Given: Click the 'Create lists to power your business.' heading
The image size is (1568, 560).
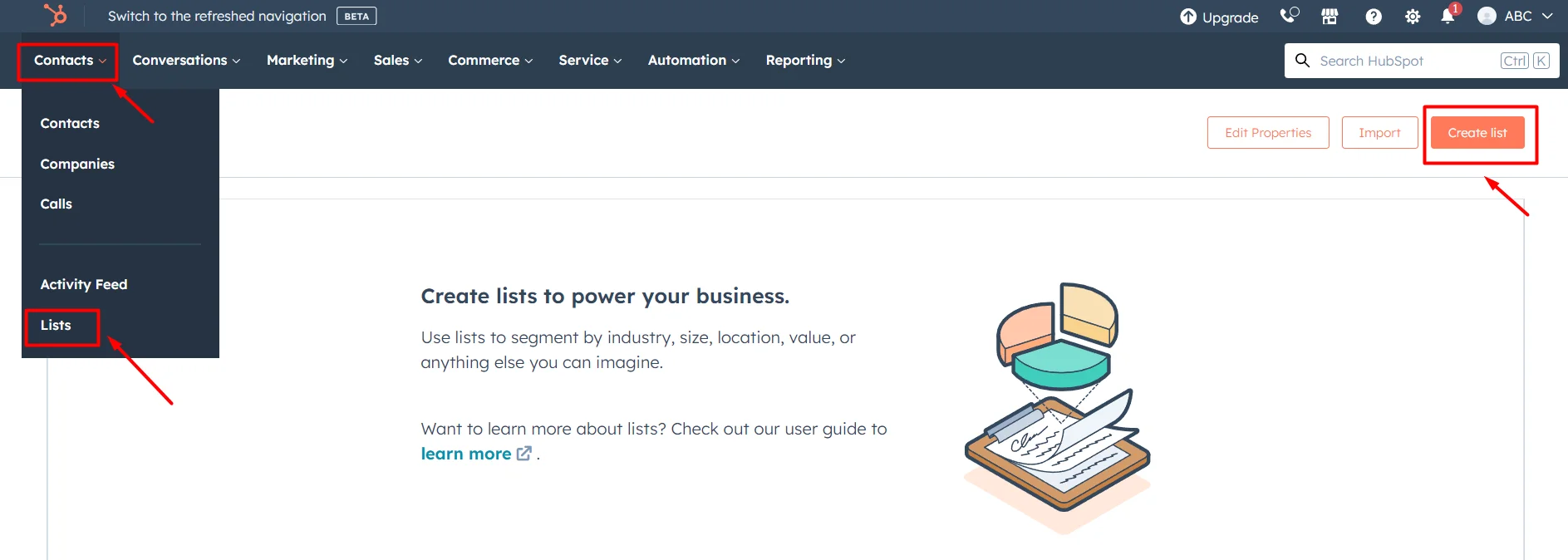Looking at the screenshot, I should 605,296.
